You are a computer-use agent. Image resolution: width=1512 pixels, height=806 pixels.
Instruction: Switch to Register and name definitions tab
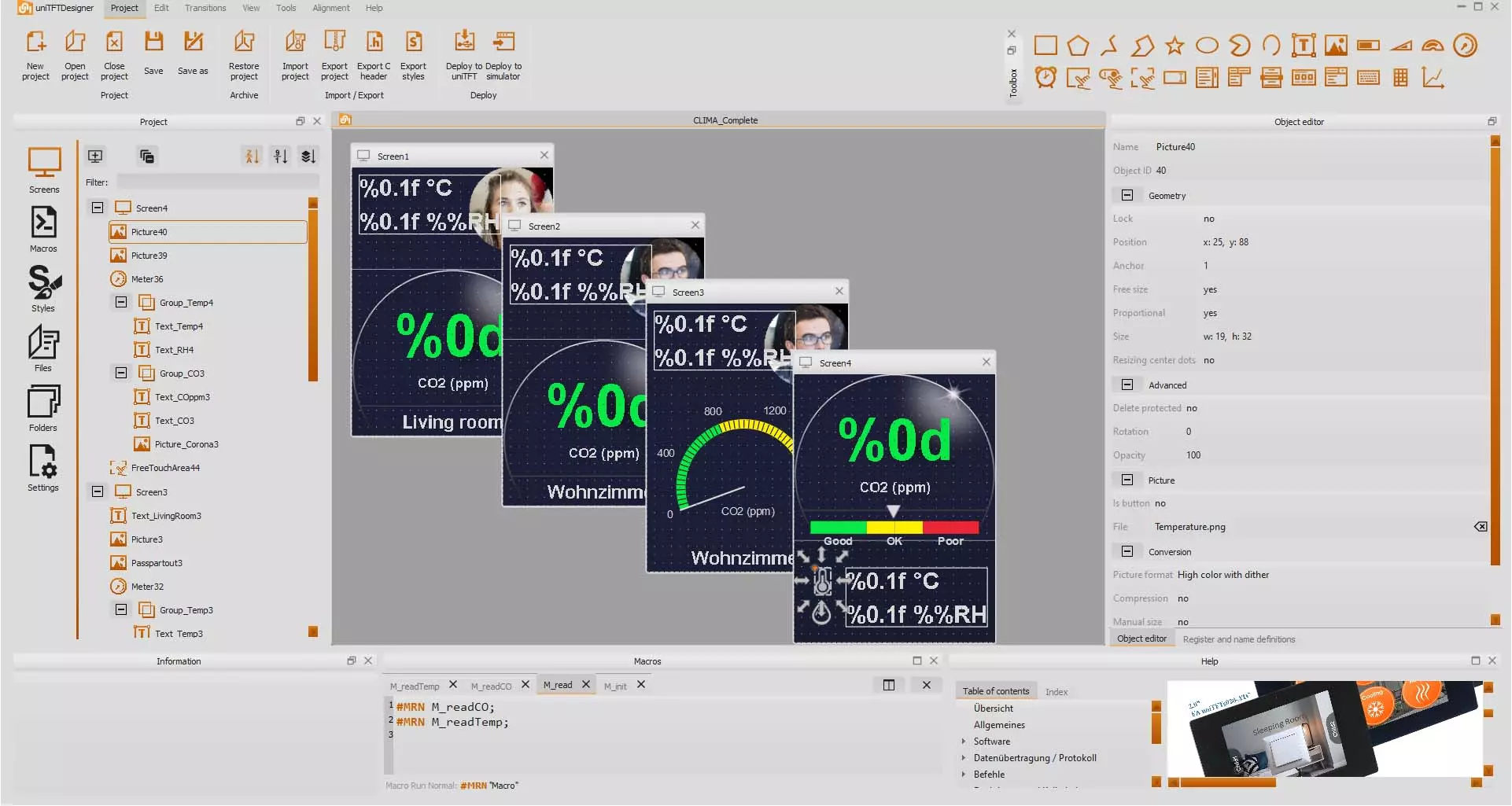[1238, 639]
